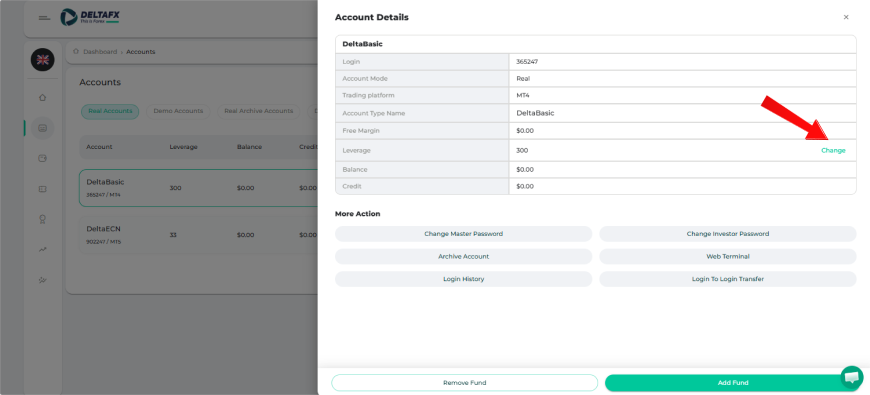Click the Add Fund button
Screen dimensions: 870x395
tap(733, 383)
